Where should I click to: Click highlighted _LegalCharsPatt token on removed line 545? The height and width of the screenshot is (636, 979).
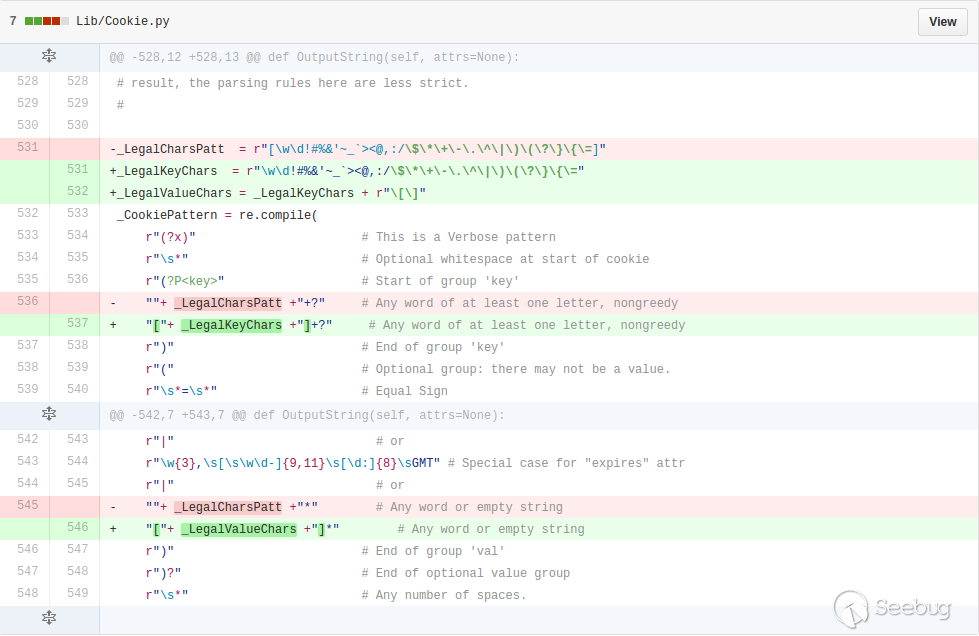(229, 507)
